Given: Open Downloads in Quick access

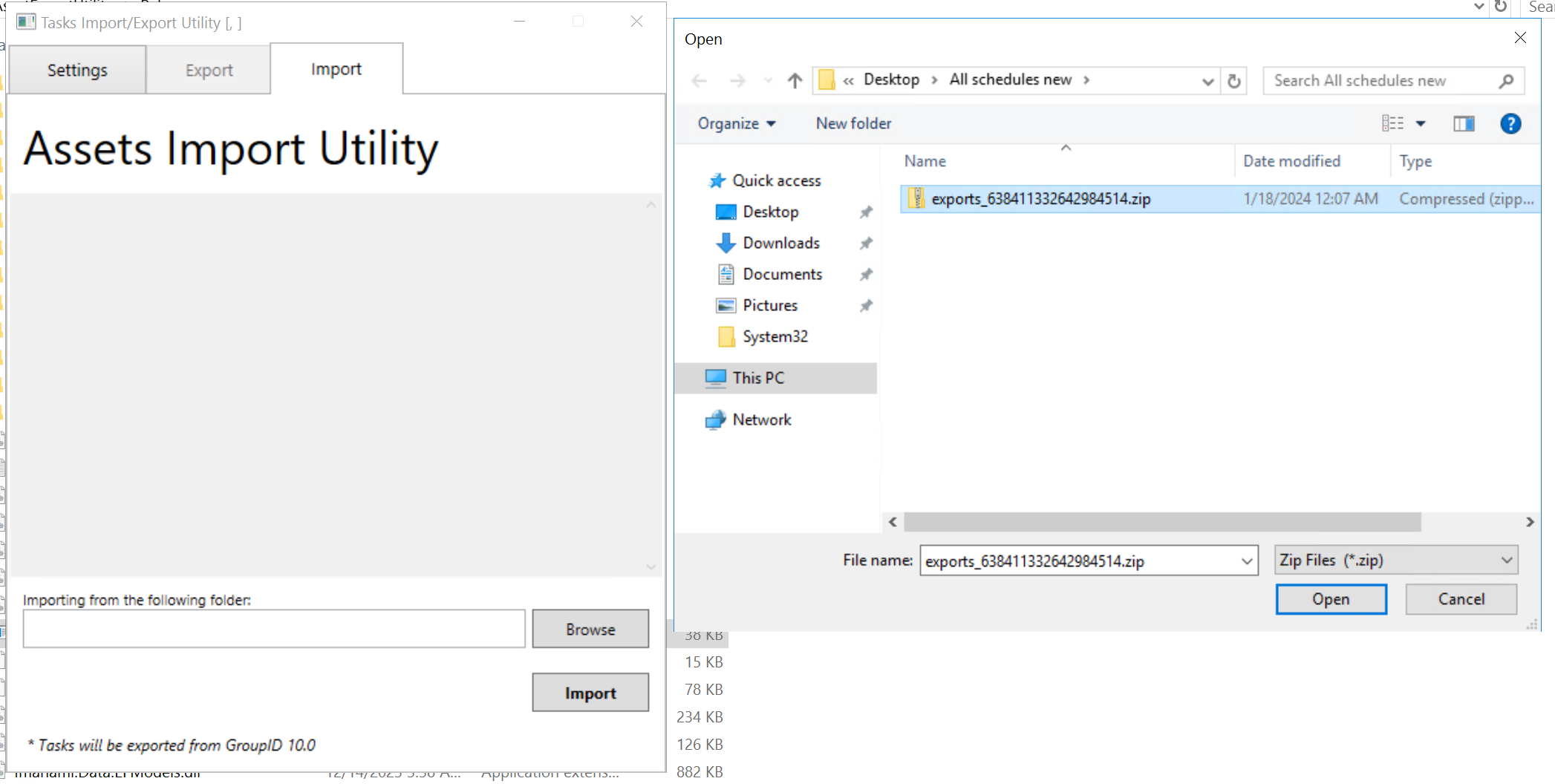Looking at the screenshot, I should (x=780, y=243).
